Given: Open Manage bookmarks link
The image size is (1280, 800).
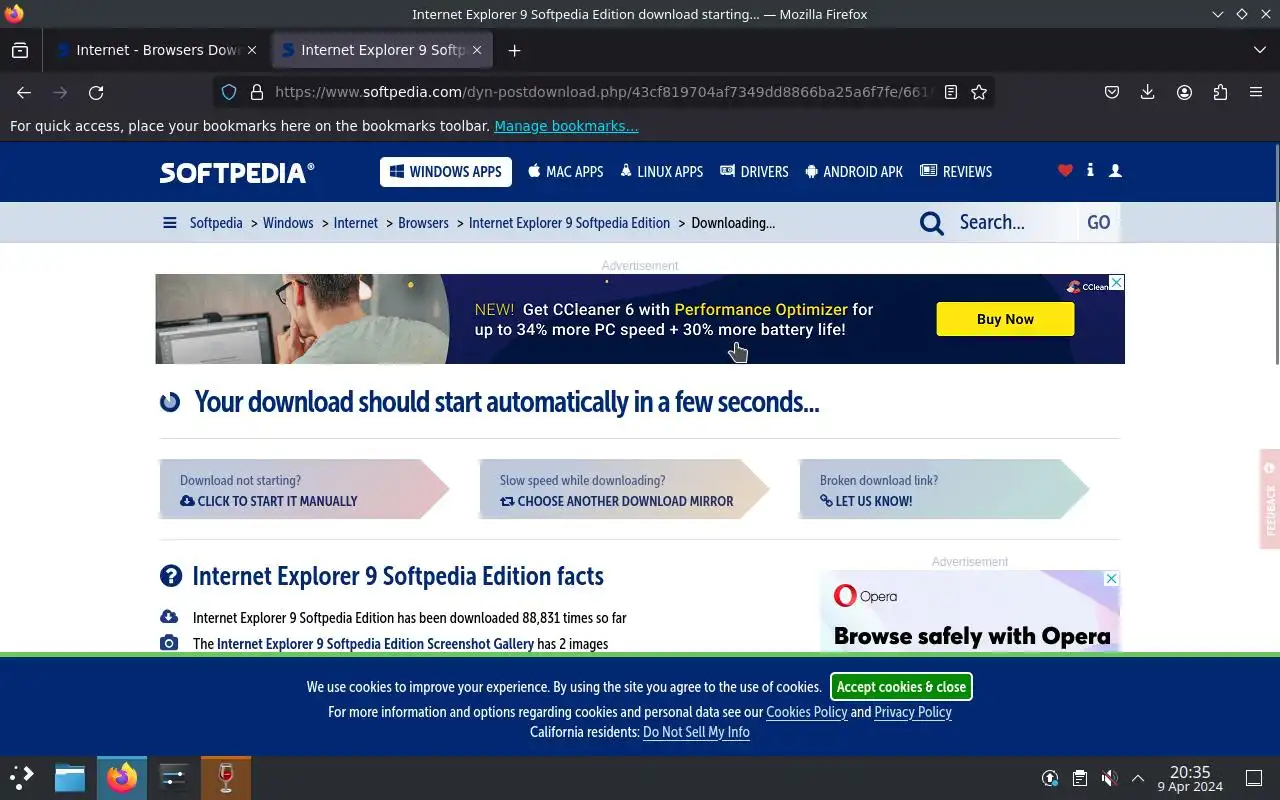Looking at the screenshot, I should (566, 126).
